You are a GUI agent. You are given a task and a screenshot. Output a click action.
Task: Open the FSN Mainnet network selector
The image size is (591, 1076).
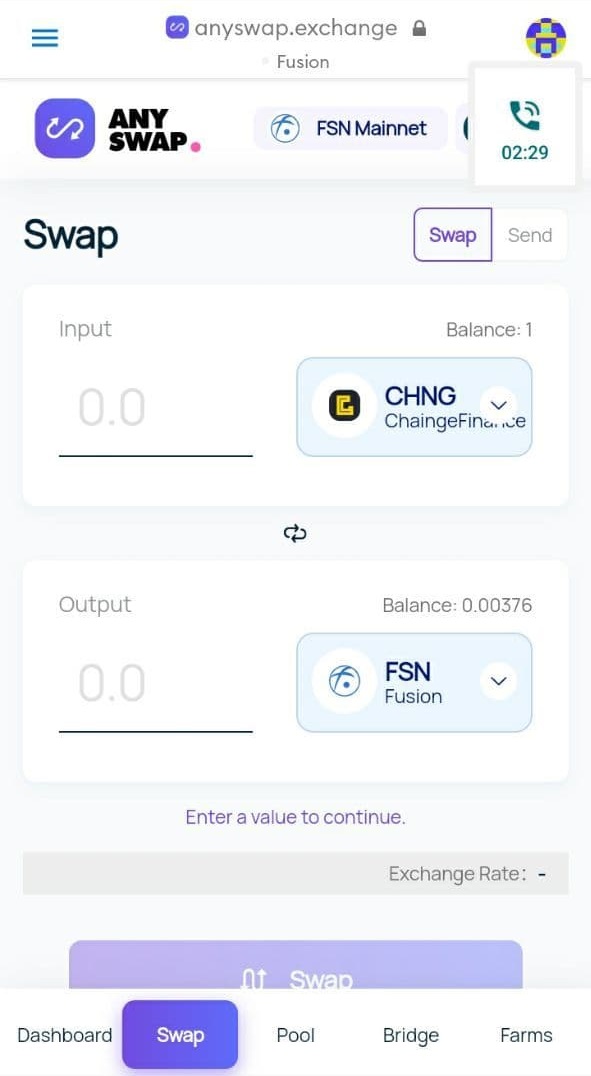(351, 128)
